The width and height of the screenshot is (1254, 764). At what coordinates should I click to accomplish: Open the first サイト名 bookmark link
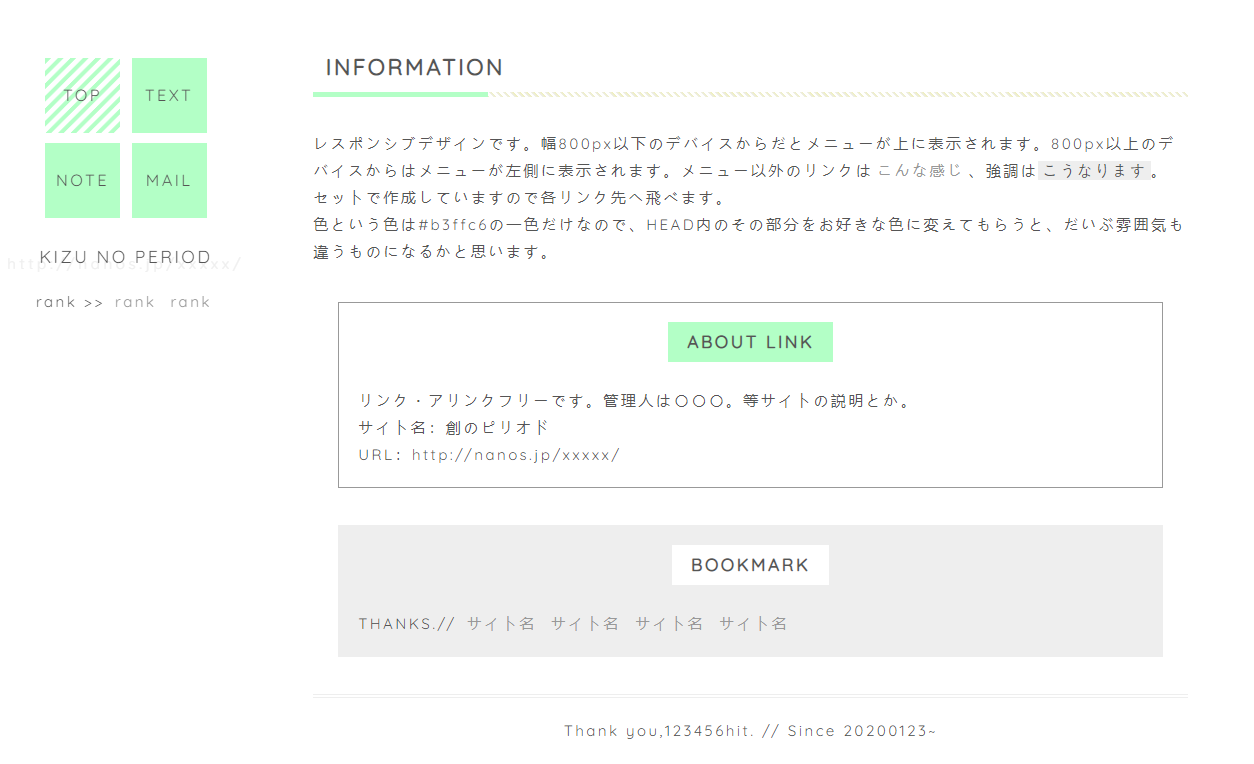[501, 624]
